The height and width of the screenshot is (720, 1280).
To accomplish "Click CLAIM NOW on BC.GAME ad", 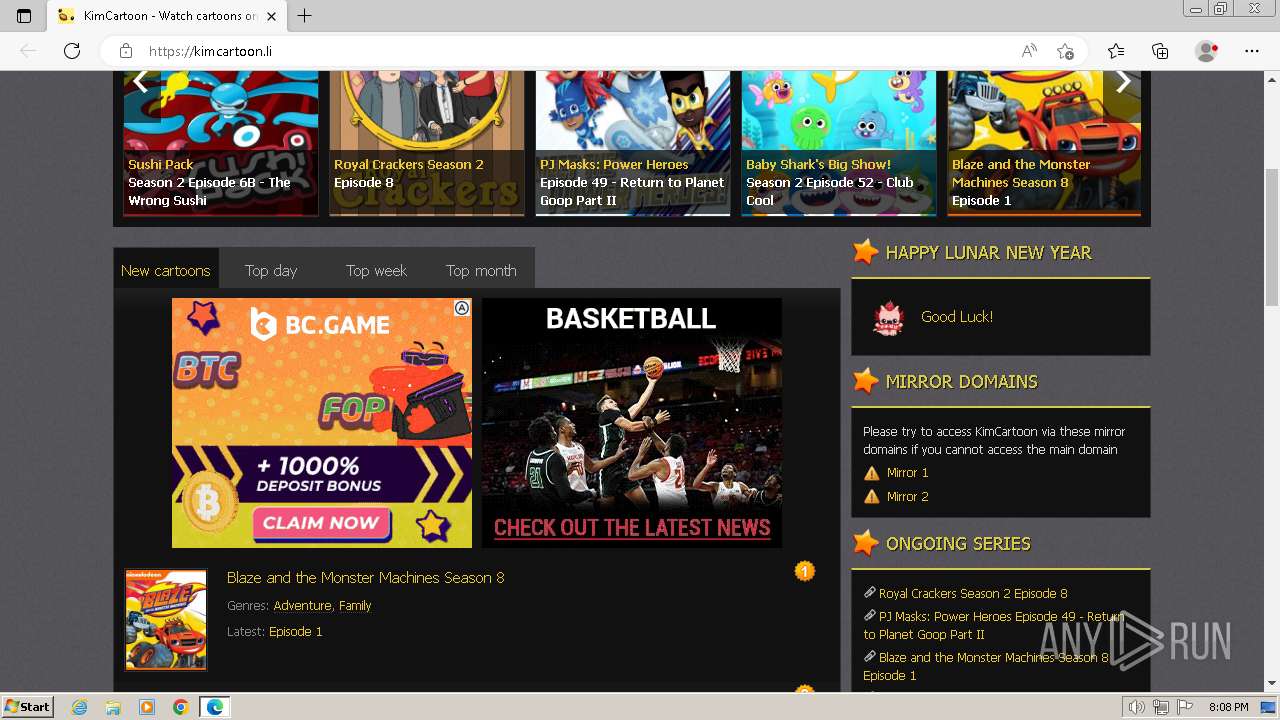I will pos(320,523).
